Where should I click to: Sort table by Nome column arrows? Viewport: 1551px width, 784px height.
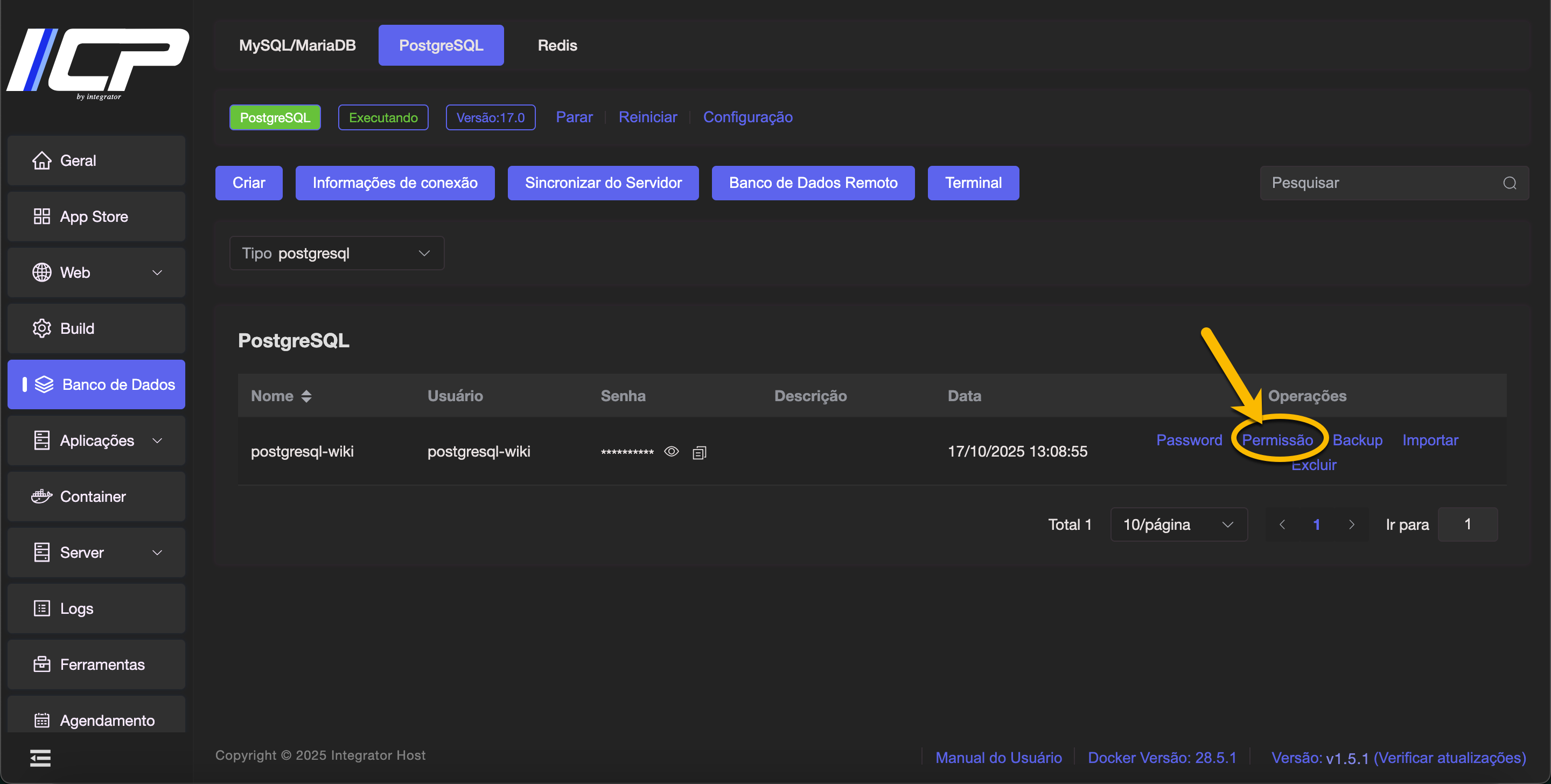tap(306, 396)
